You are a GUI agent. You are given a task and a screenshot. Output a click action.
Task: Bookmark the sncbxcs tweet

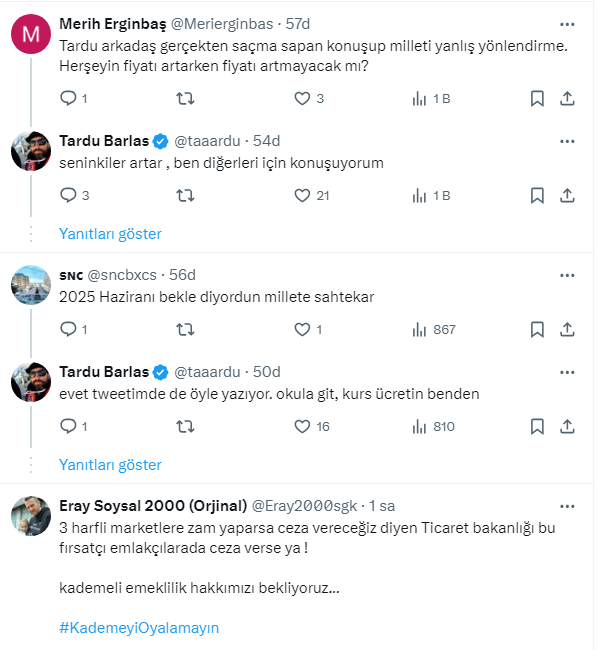(x=537, y=329)
